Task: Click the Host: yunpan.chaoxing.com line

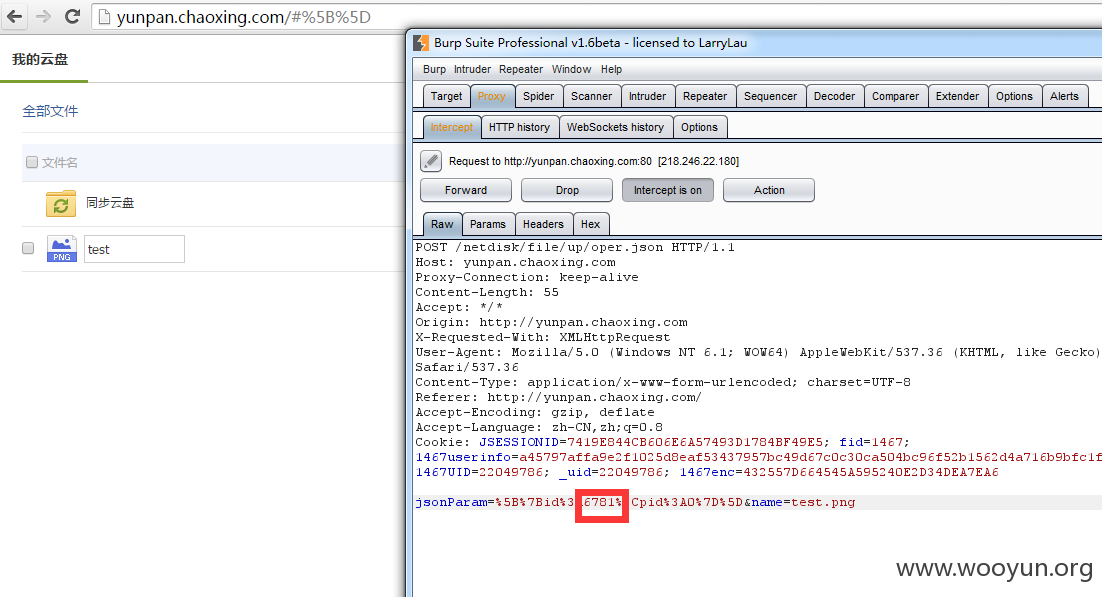Action: pyautogui.click(x=515, y=262)
